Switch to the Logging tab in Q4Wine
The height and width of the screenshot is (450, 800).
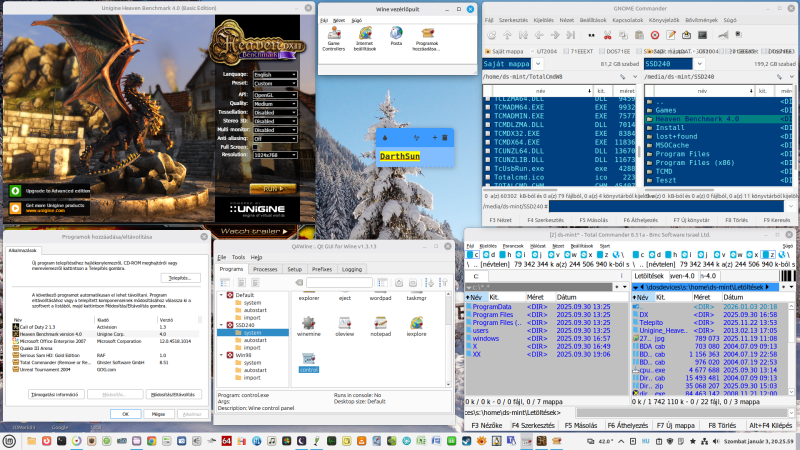[x=352, y=269]
